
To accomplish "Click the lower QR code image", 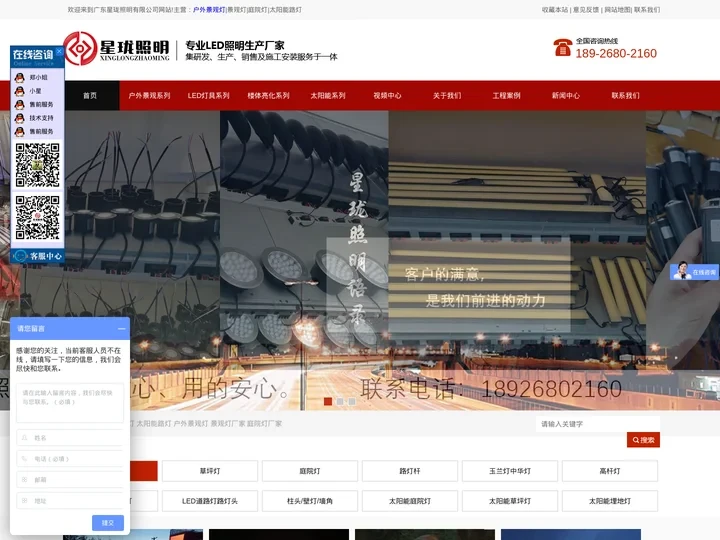I will [37, 218].
